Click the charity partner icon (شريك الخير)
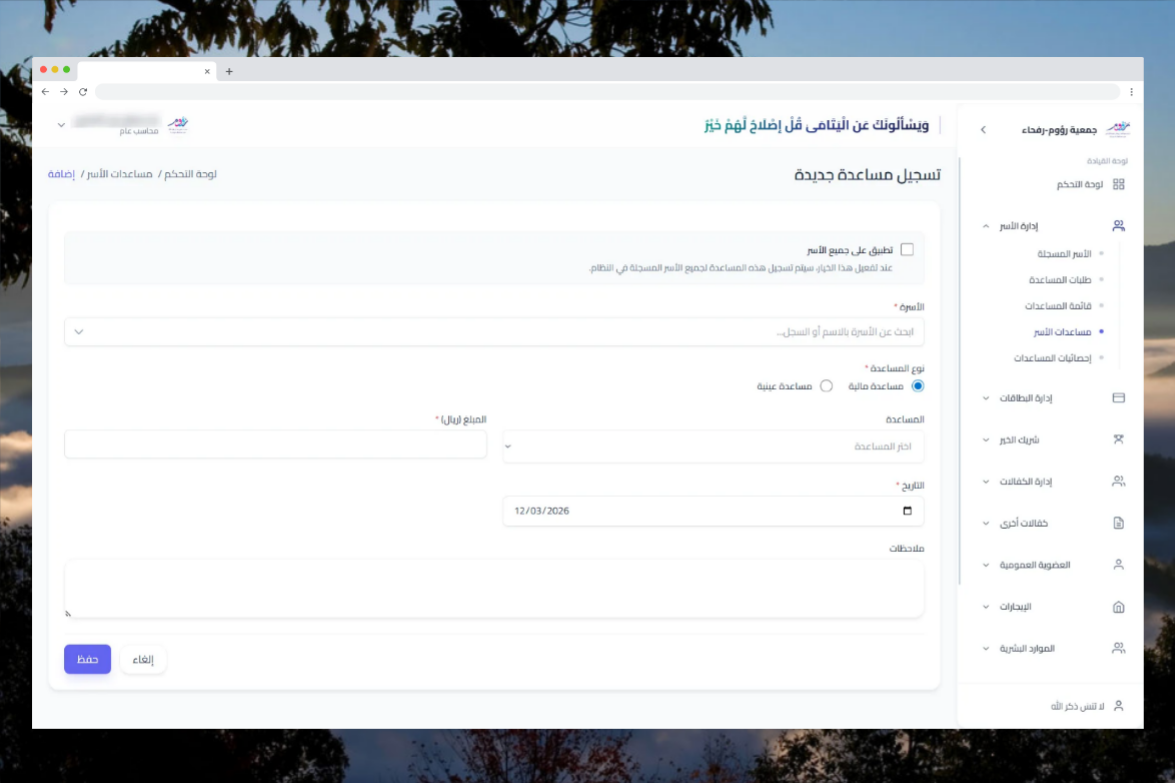The height and width of the screenshot is (783, 1175). [x=1118, y=440]
